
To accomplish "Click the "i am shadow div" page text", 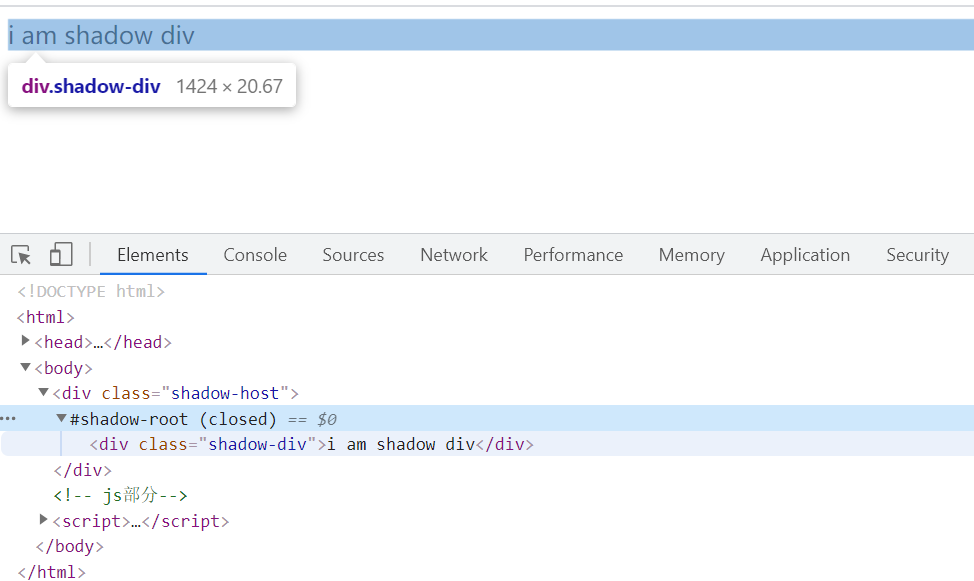I will coord(101,35).
